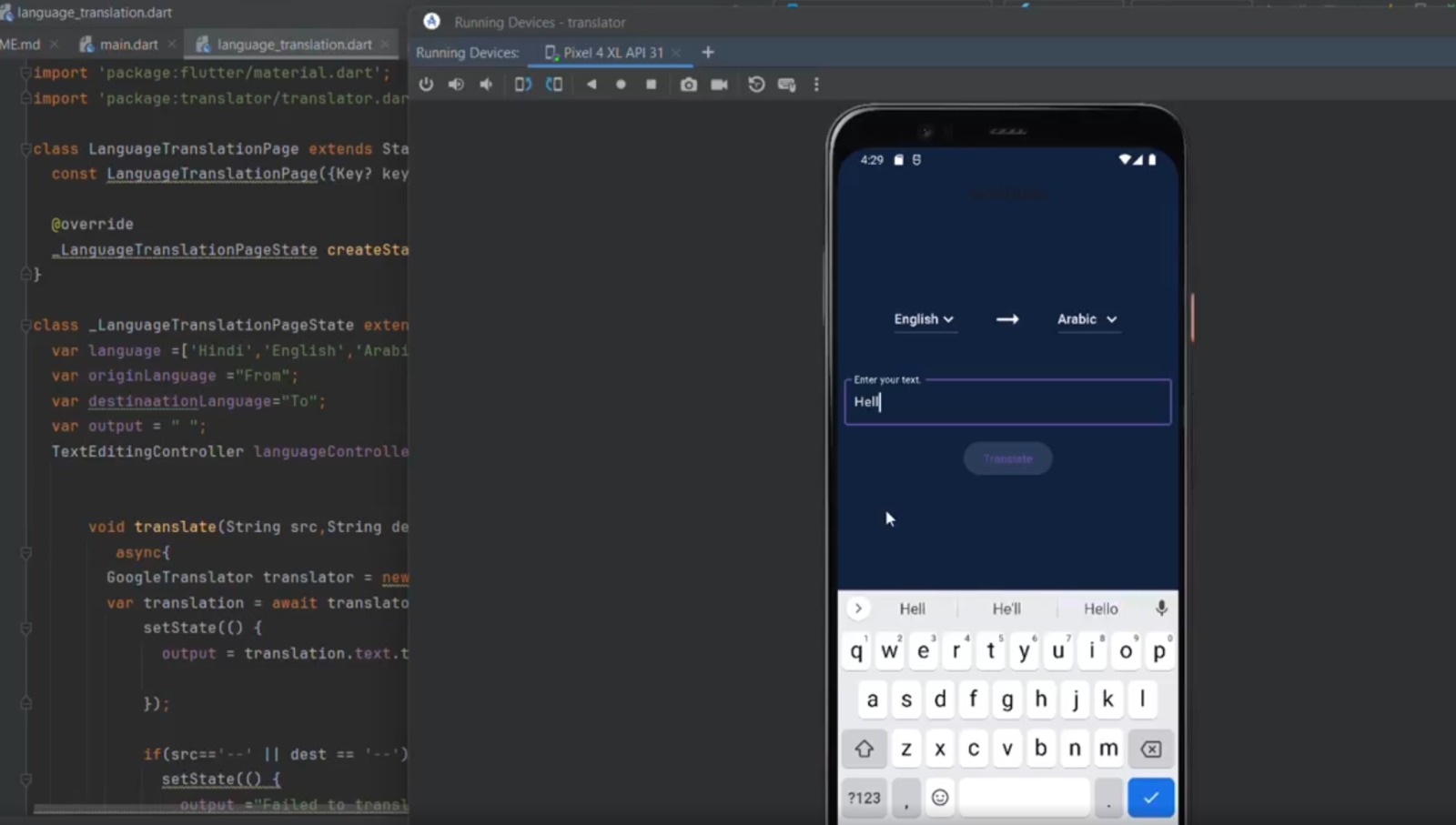Rotate the device counterclockwise

(523, 84)
